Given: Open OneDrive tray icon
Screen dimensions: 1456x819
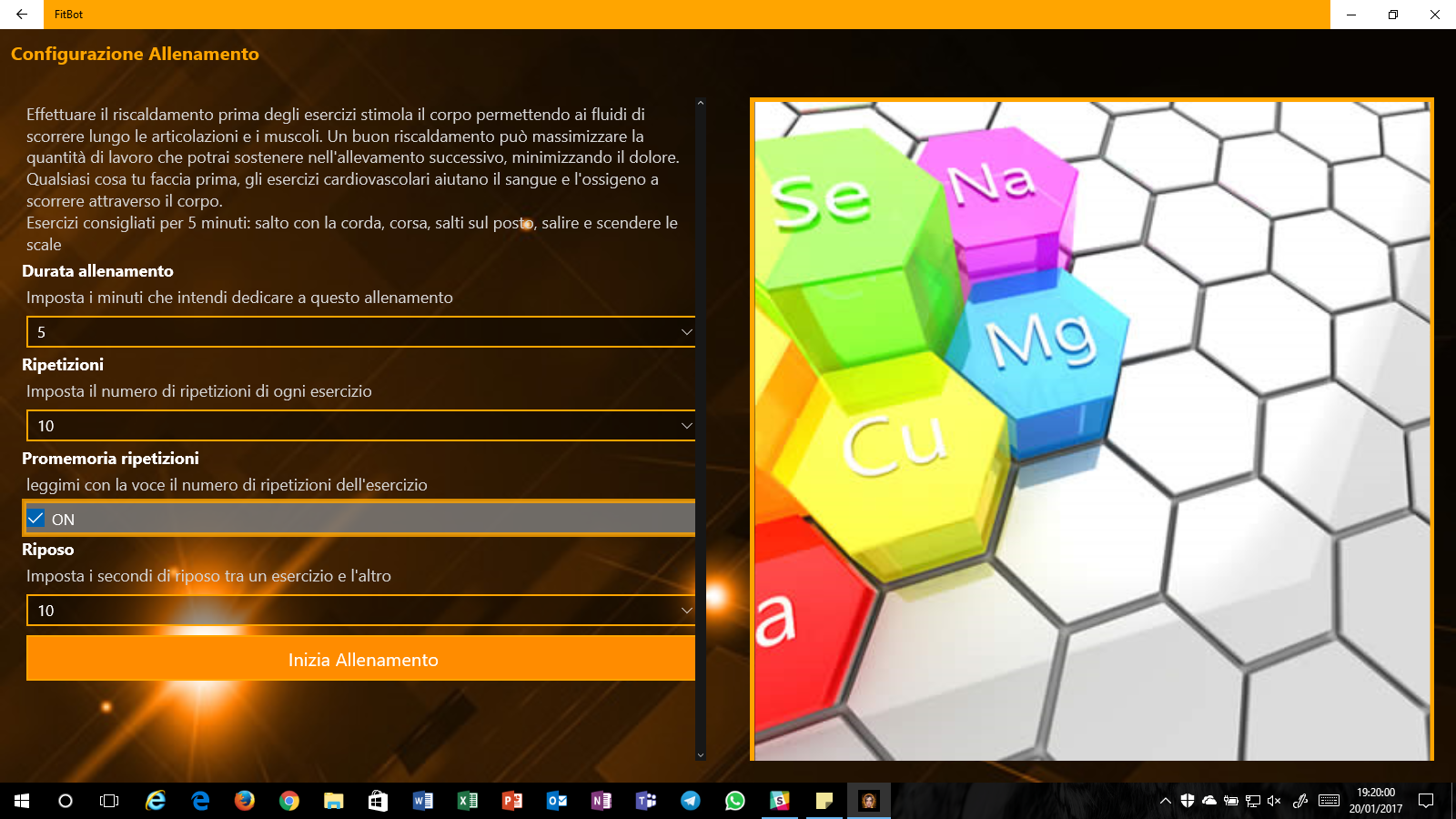Looking at the screenshot, I should (x=1209, y=801).
